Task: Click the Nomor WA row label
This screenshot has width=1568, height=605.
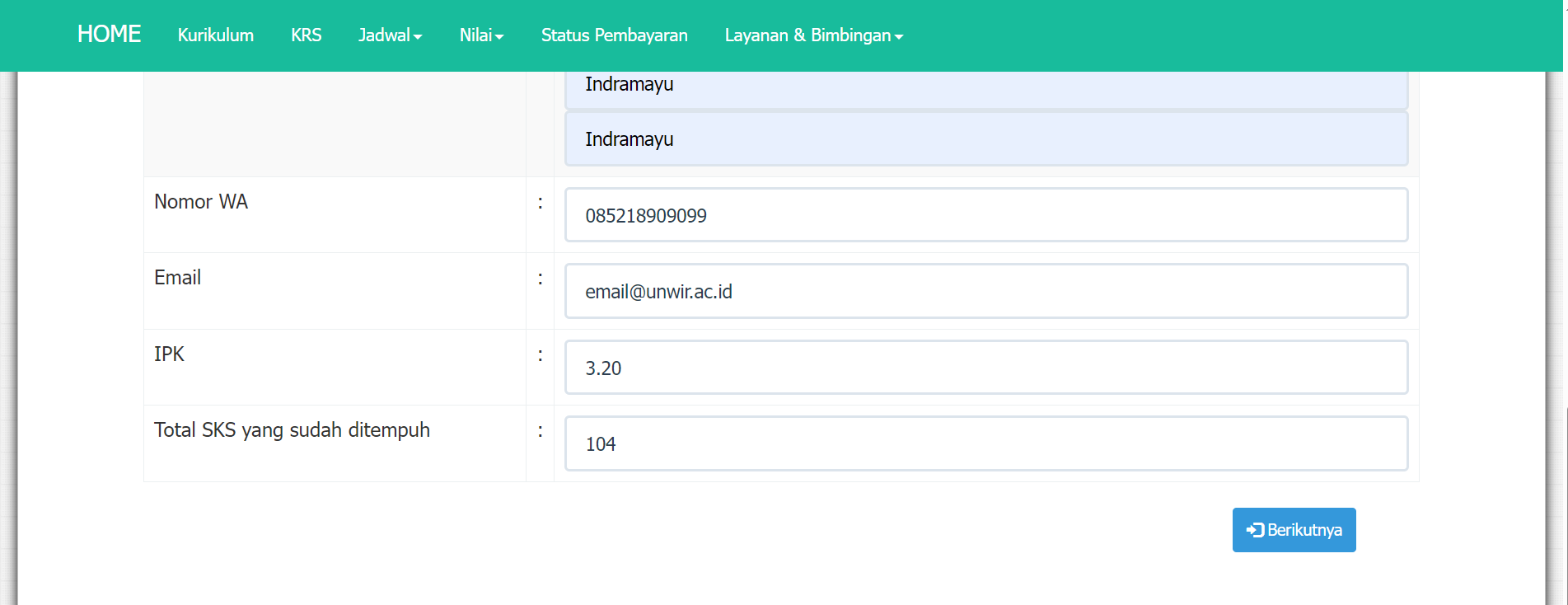Action: click(x=201, y=202)
